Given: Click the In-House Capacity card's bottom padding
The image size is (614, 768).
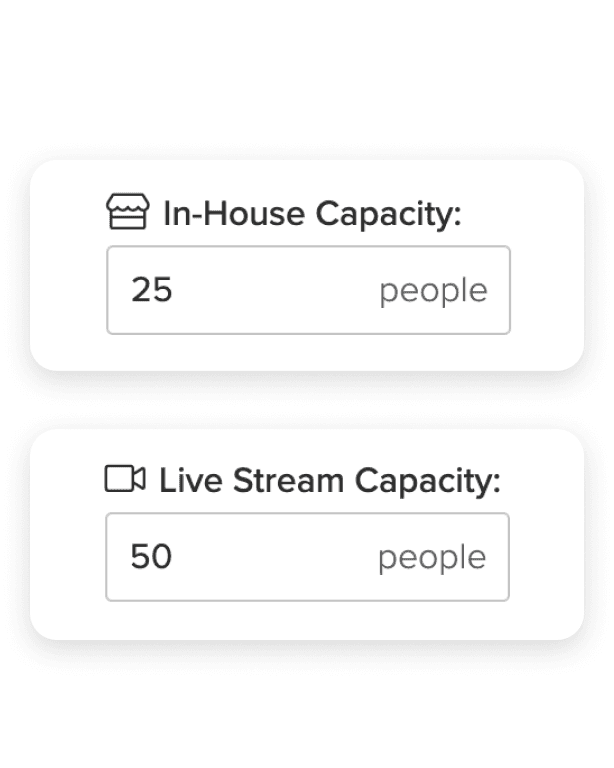Looking at the screenshot, I should tap(307, 353).
